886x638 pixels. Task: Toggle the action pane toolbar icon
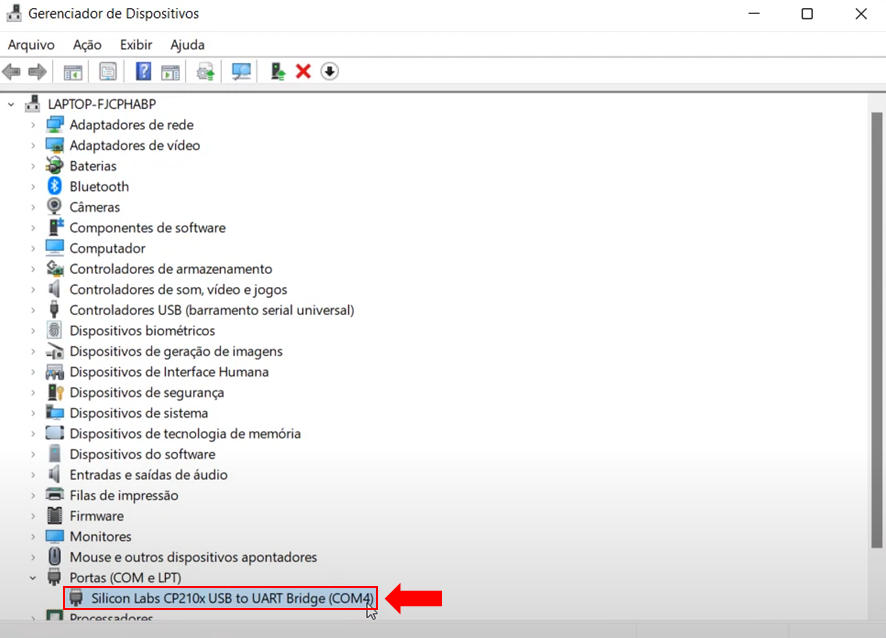[x=170, y=72]
